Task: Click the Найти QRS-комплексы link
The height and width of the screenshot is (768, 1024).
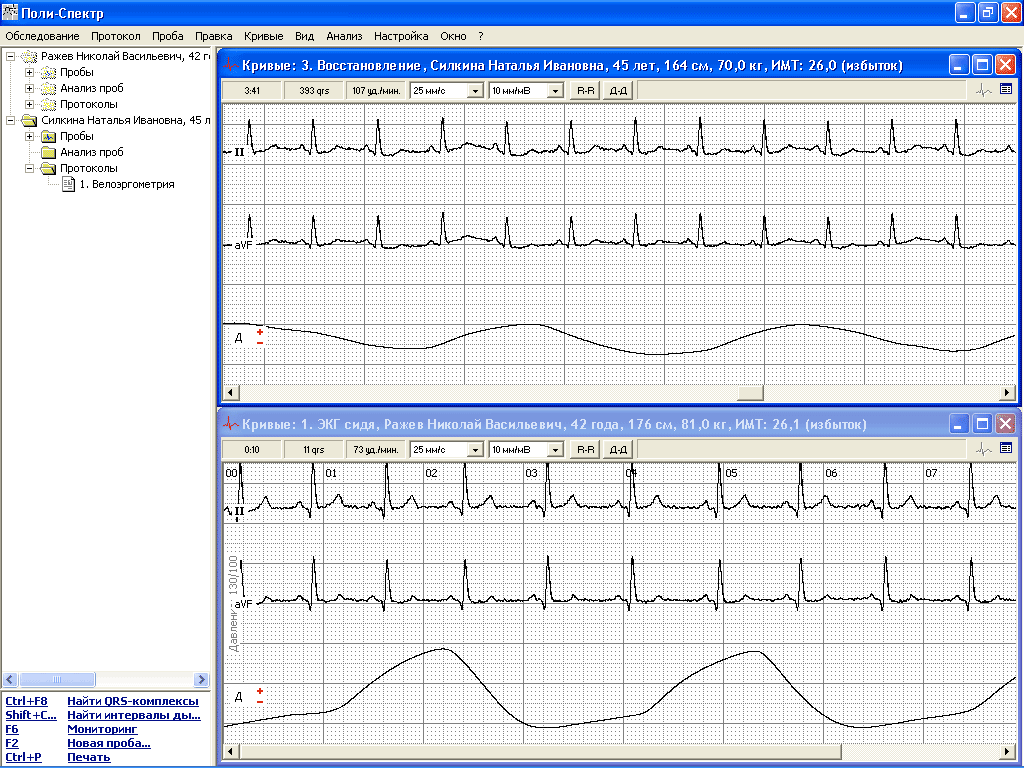Action: (x=132, y=702)
